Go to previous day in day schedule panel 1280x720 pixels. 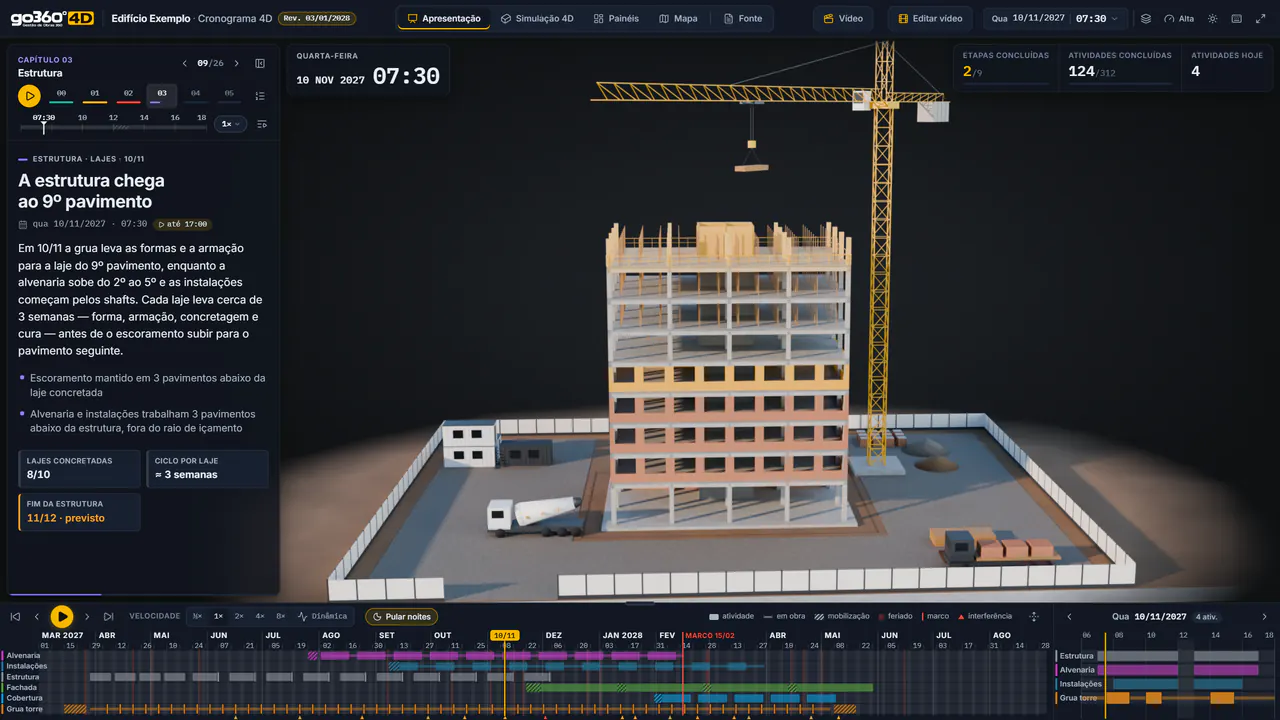click(x=1069, y=617)
